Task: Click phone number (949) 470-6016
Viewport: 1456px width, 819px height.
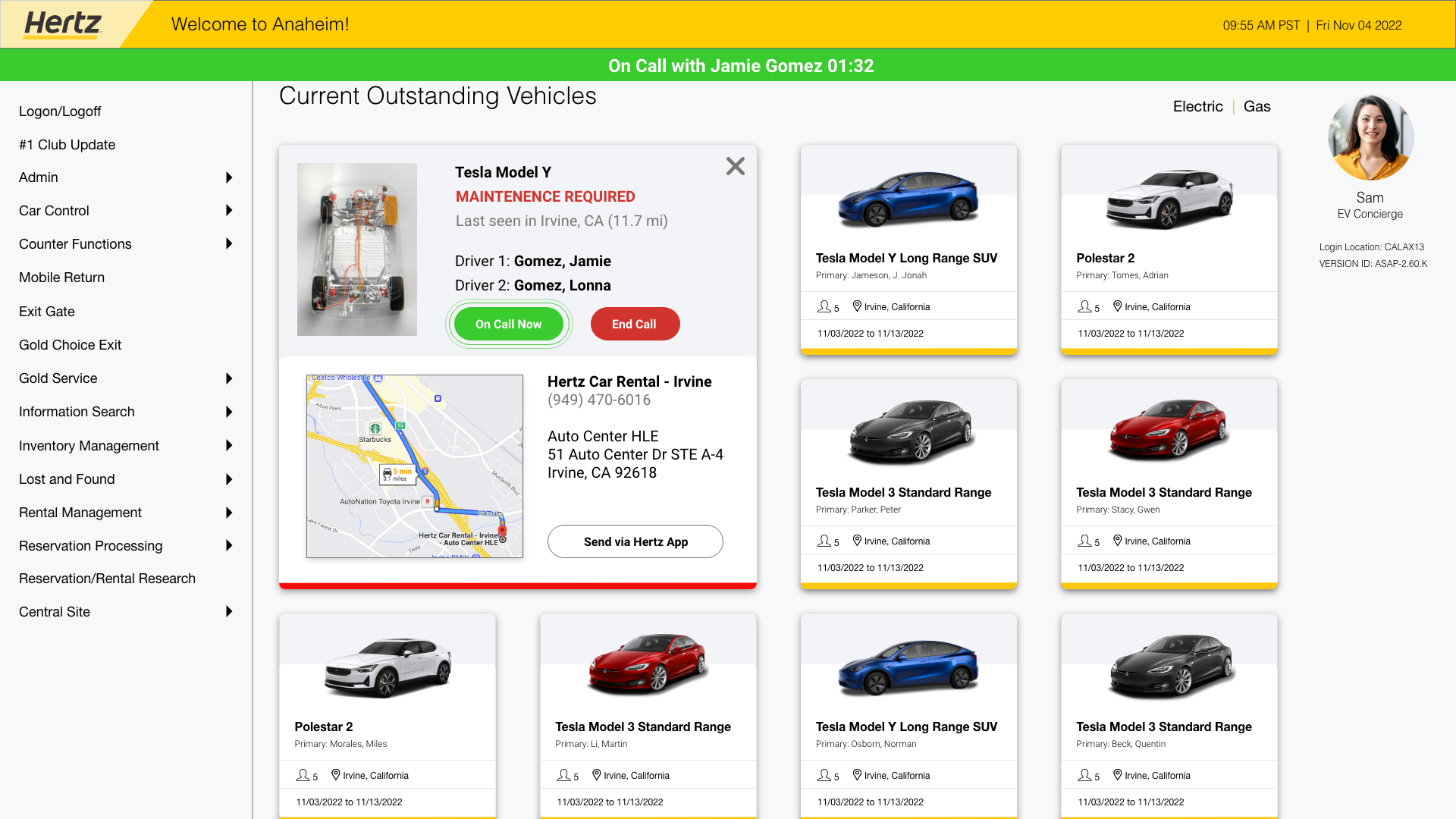Action: (599, 400)
